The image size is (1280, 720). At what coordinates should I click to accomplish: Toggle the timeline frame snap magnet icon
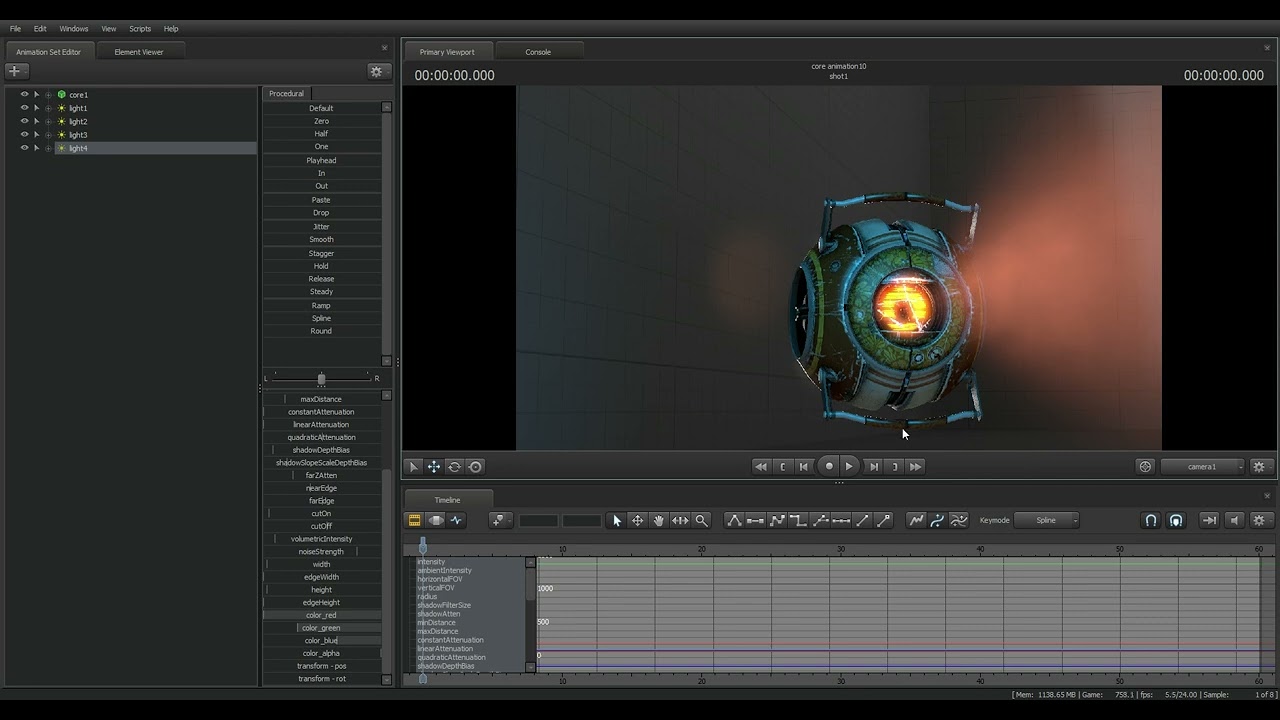click(1176, 520)
